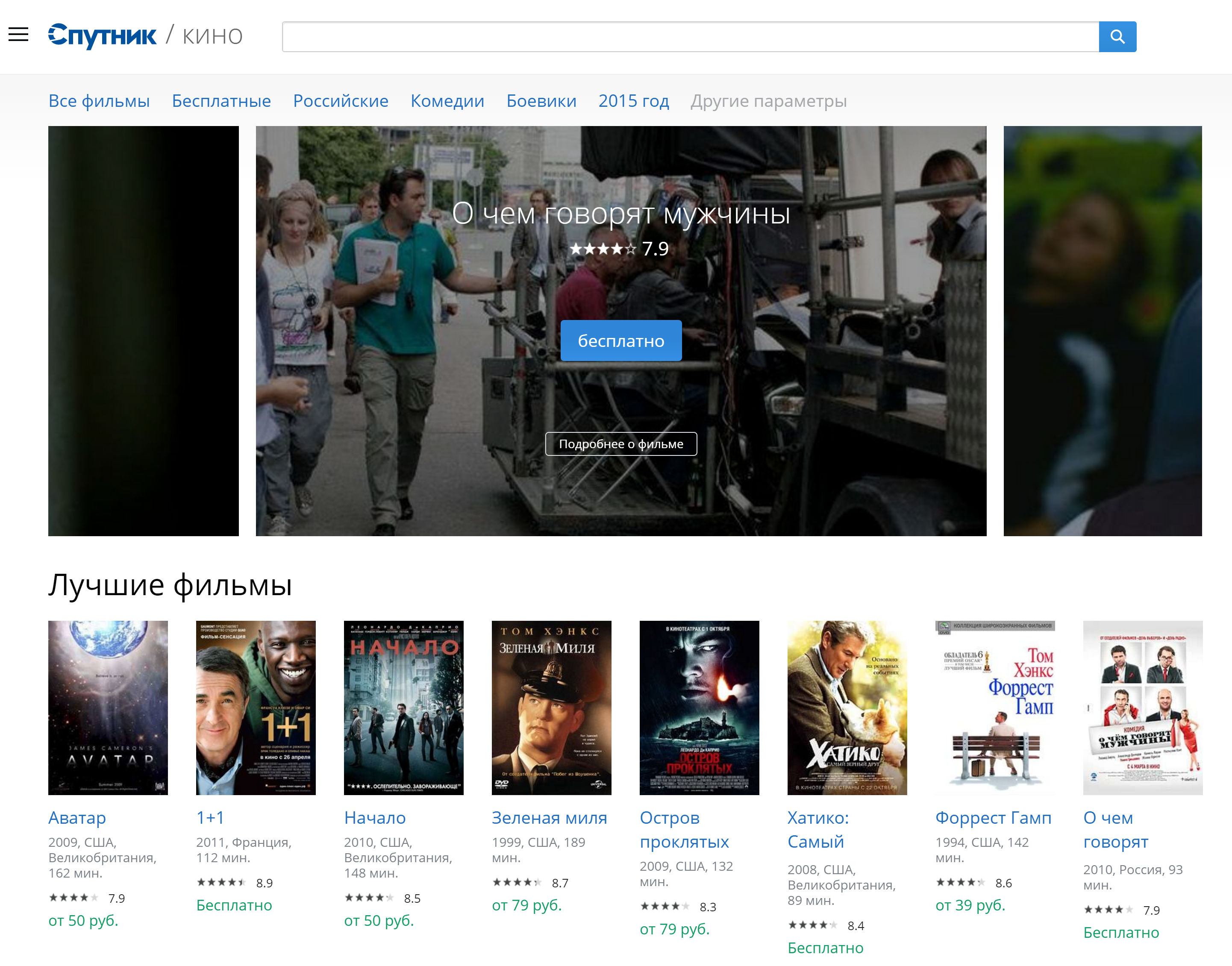Click the 1+1 title link
This screenshot has height=966, width=1232.
210,817
